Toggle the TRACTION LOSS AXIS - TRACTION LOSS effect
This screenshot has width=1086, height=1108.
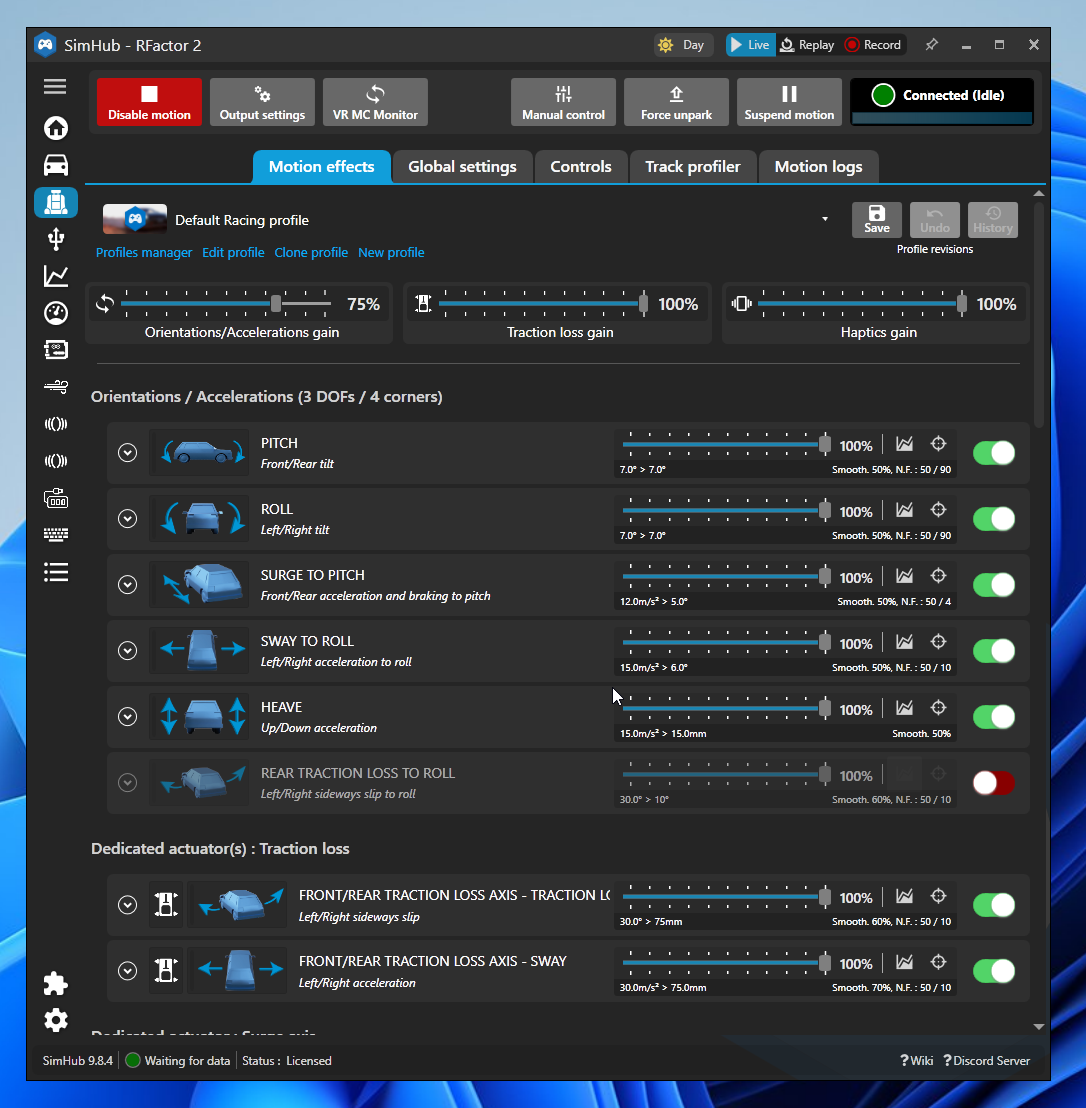tap(993, 905)
